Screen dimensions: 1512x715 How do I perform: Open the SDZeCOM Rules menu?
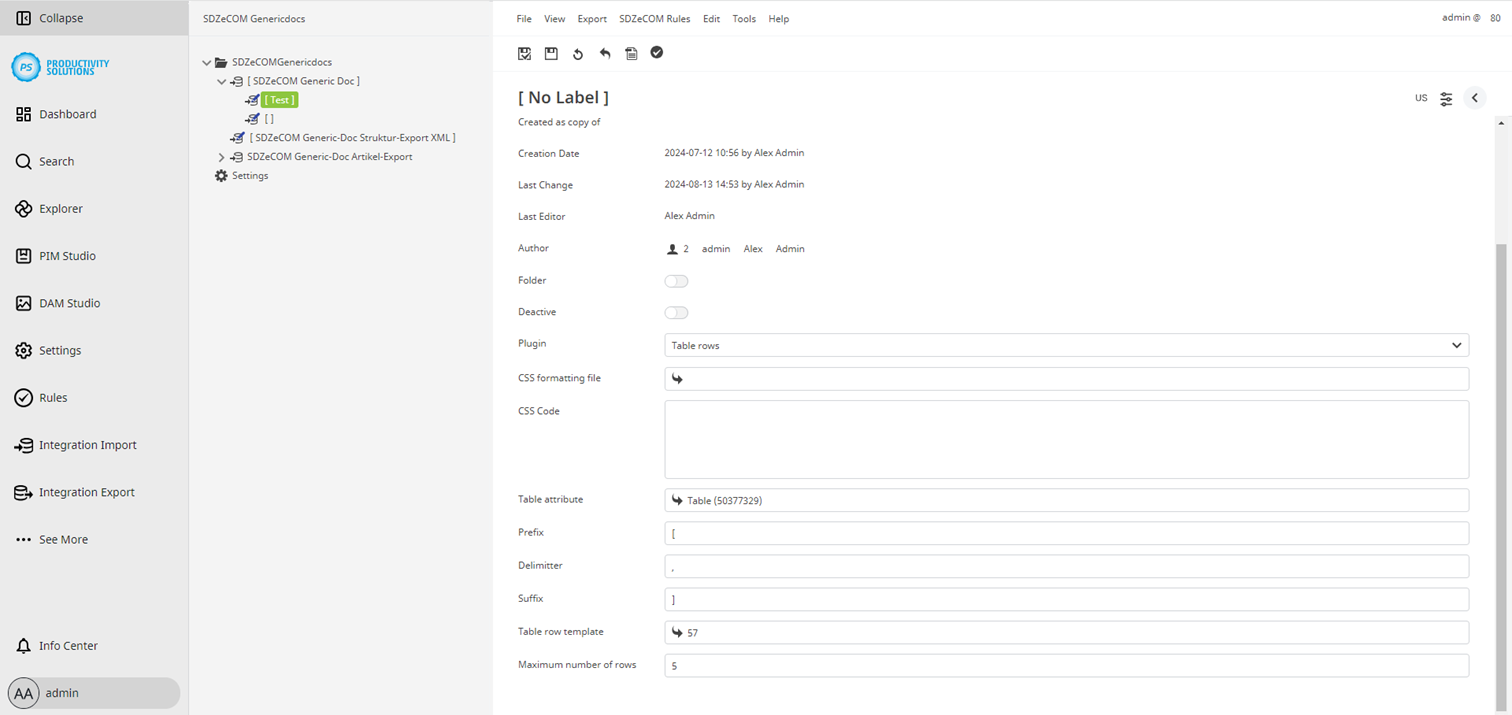[x=655, y=18]
